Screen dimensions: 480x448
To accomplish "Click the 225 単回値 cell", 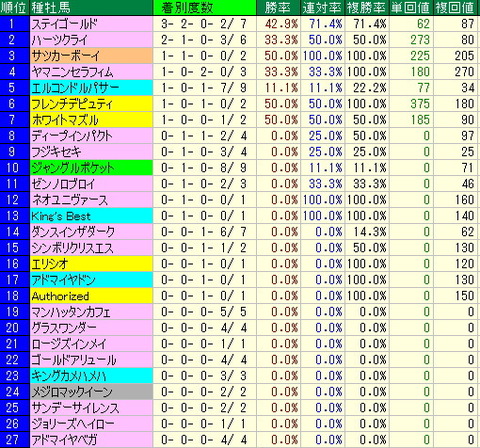I will 411,56.
